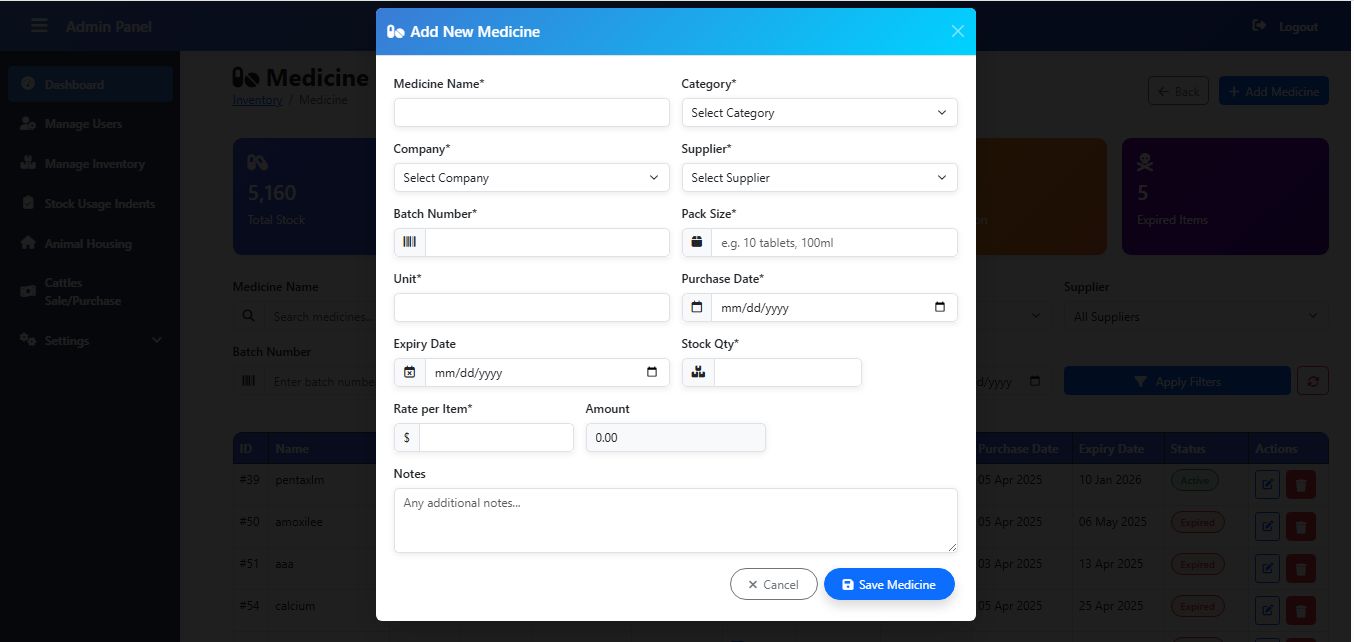1354x642 pixels.
Task: Expand the Select Company dropdown
Action: [531, 178]
